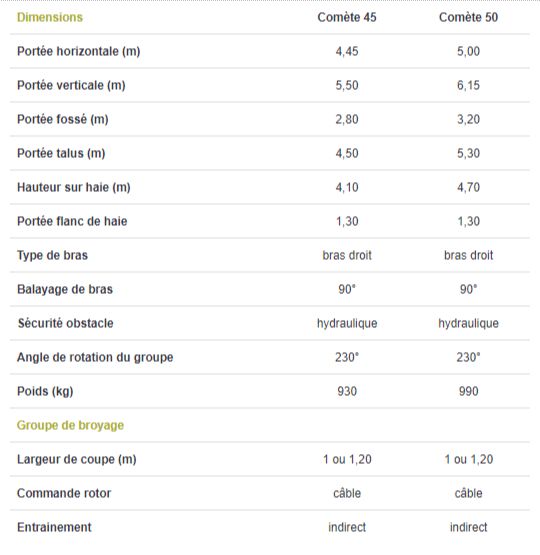Click the Largeur de coupe (m) label
540x555 pixels.
[x=77, y=459]
